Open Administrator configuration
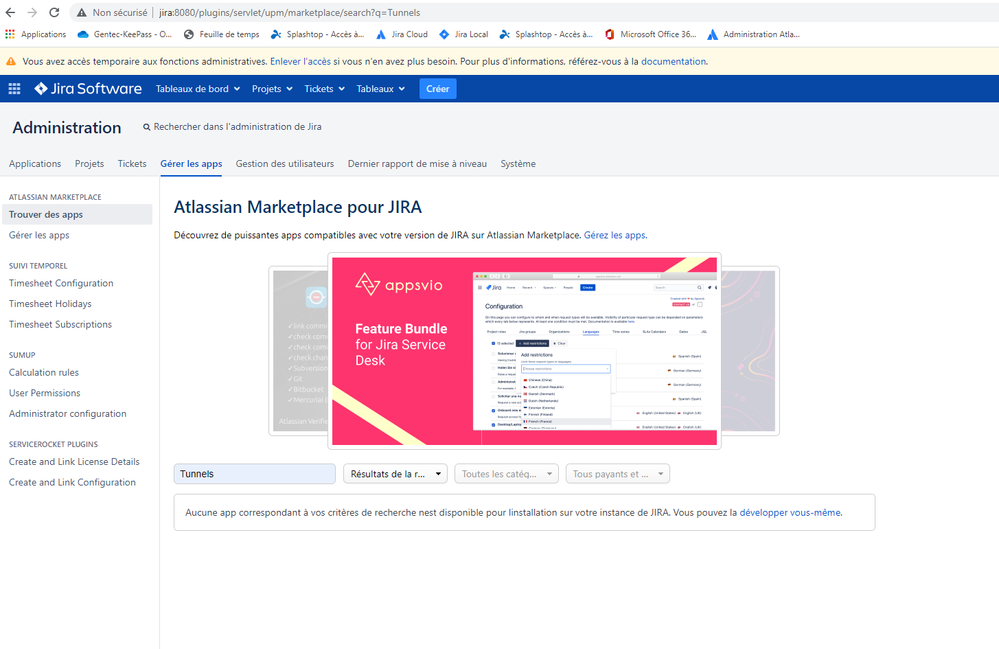 tap(68, 413)
